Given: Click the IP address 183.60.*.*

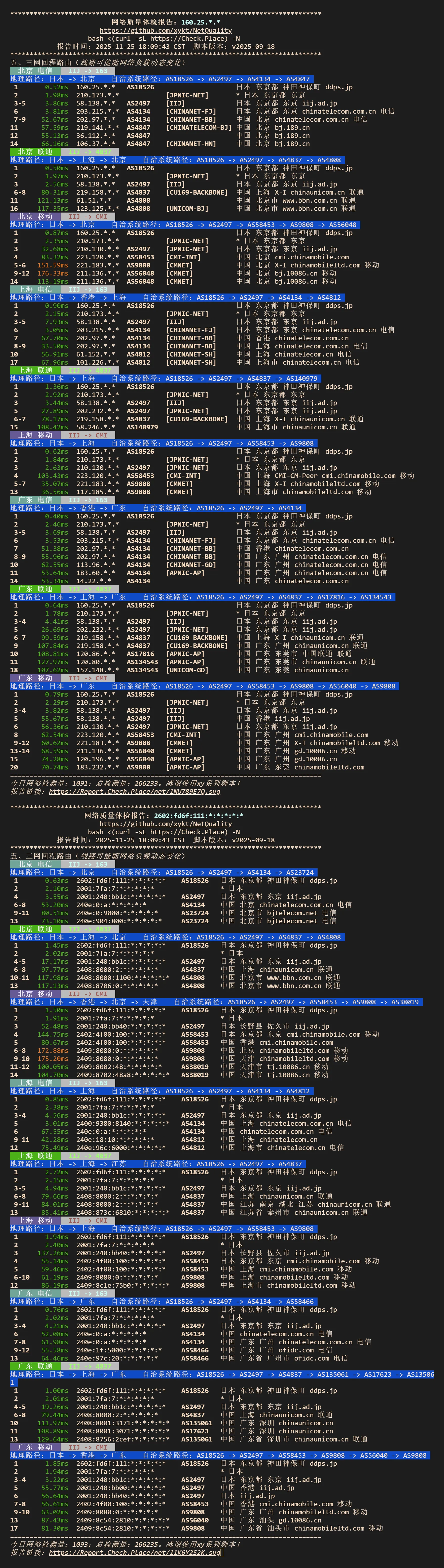Looking at the screenshot, I should (96, 573).
